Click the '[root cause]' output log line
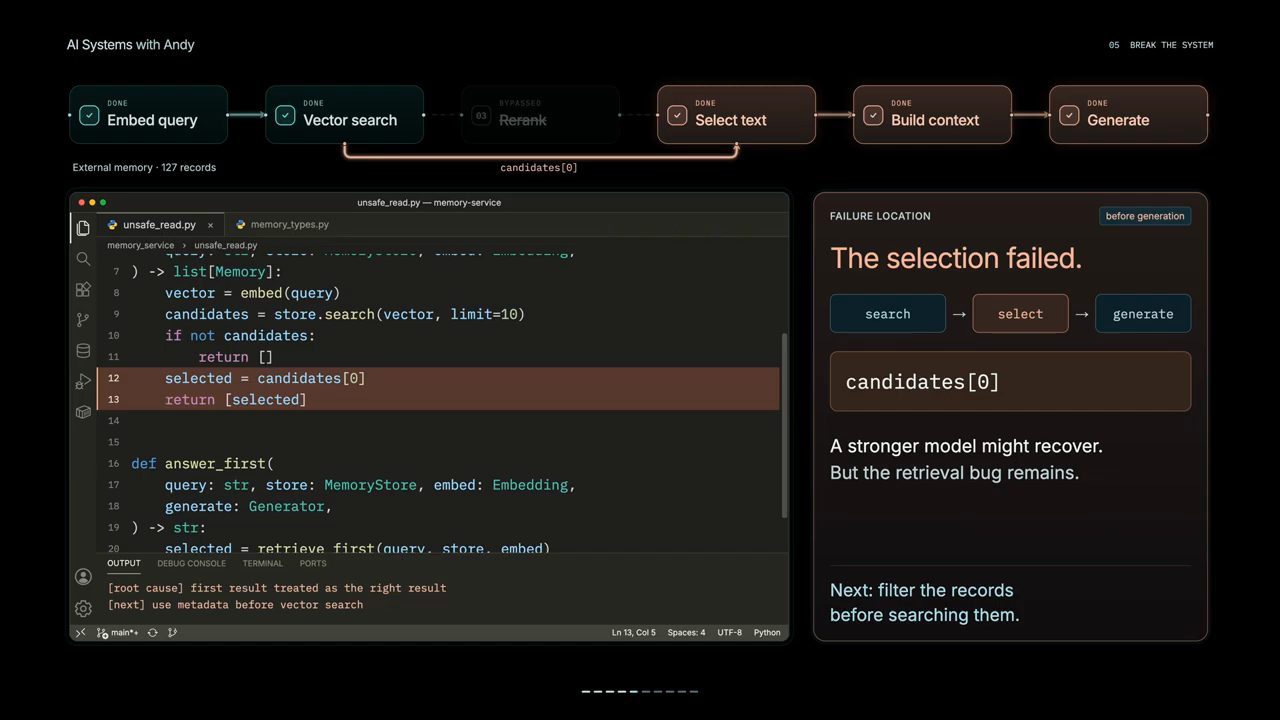The height and width of the screenshot is (720, 1280). (277, 588)
